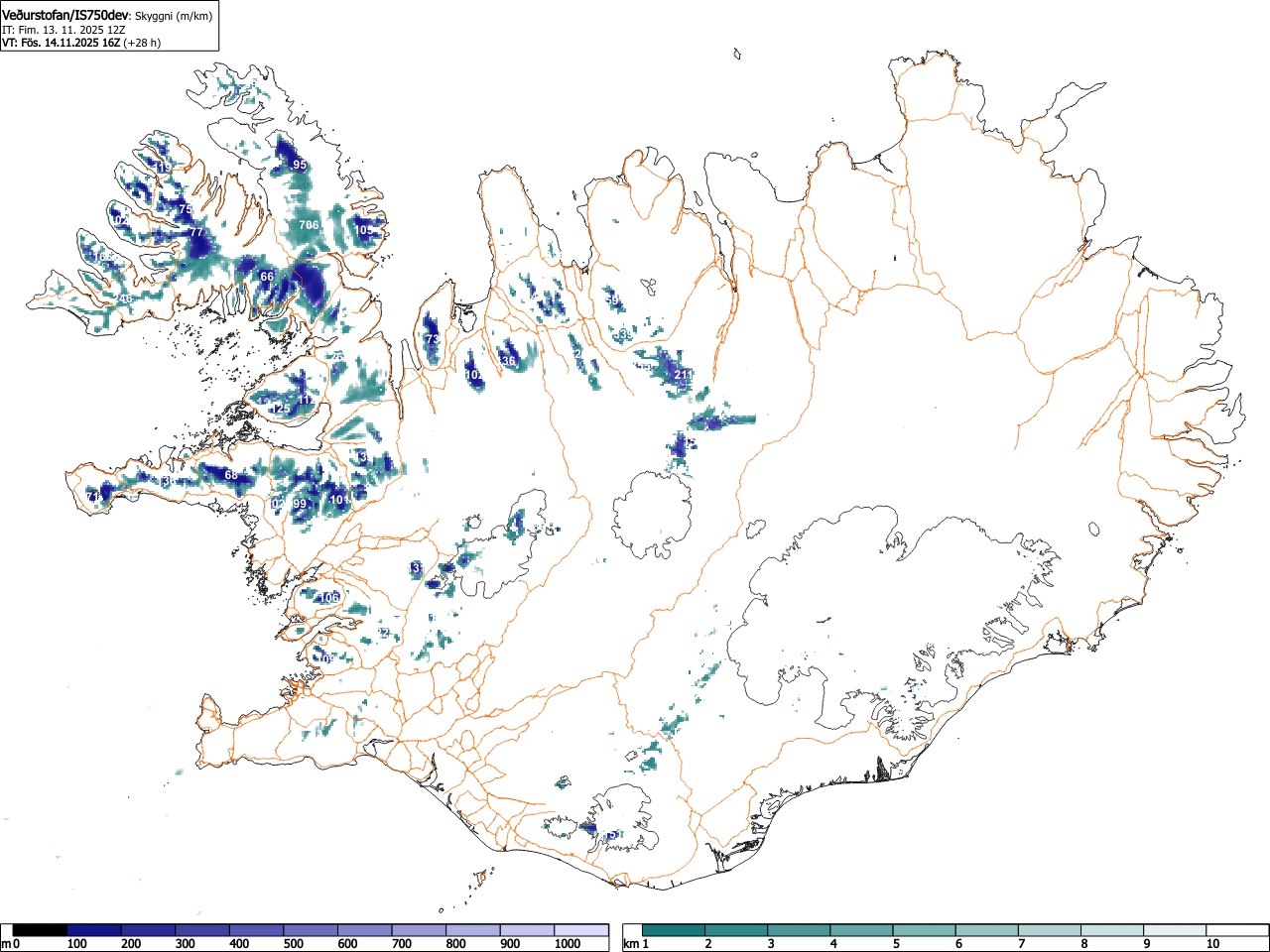The height and width of the screenshot is (952, 1270).
Task: Click the 99 visibility value on the map
Action: (300, 504)
